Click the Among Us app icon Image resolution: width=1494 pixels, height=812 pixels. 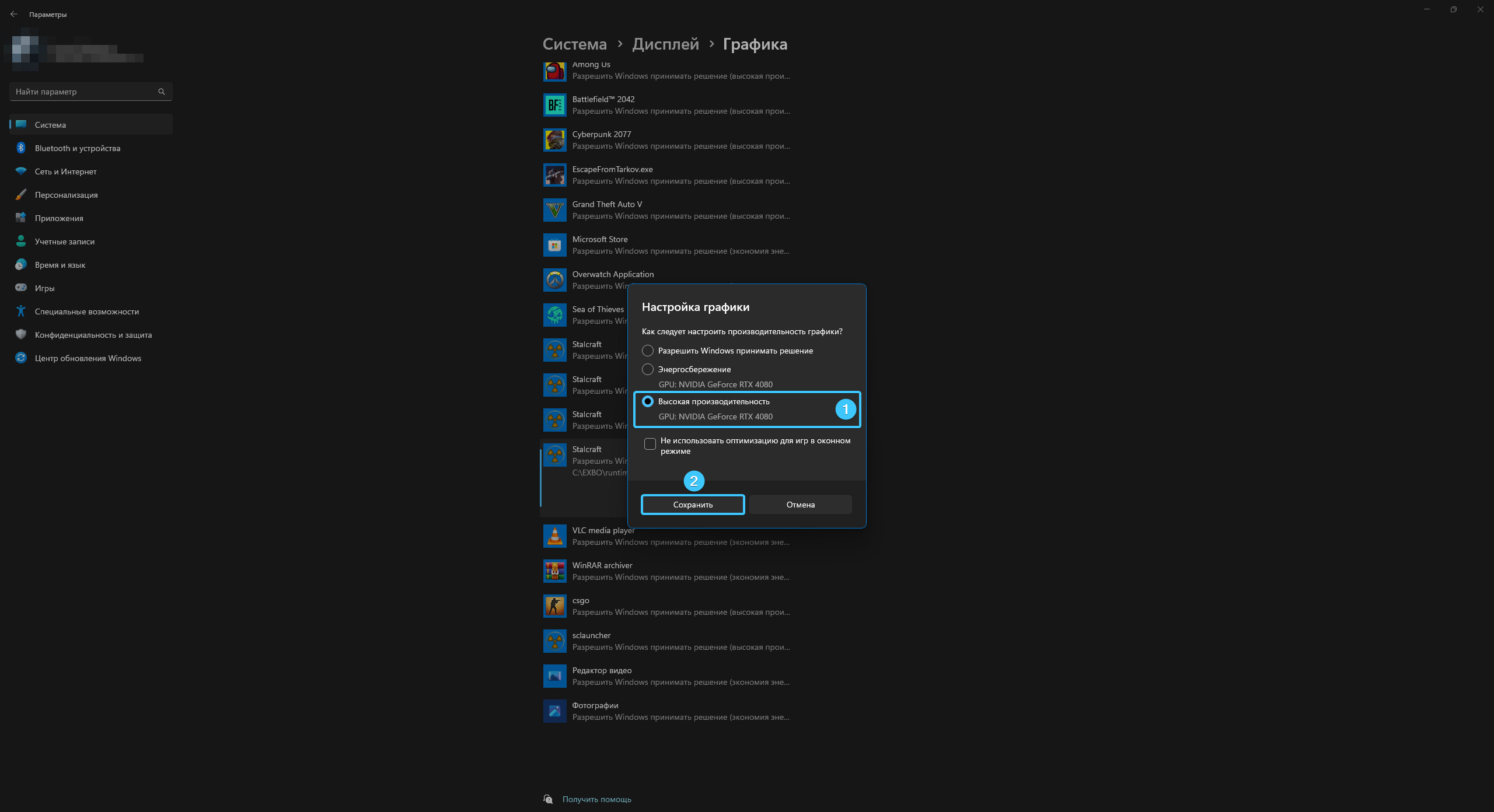(x=554, y=71)
